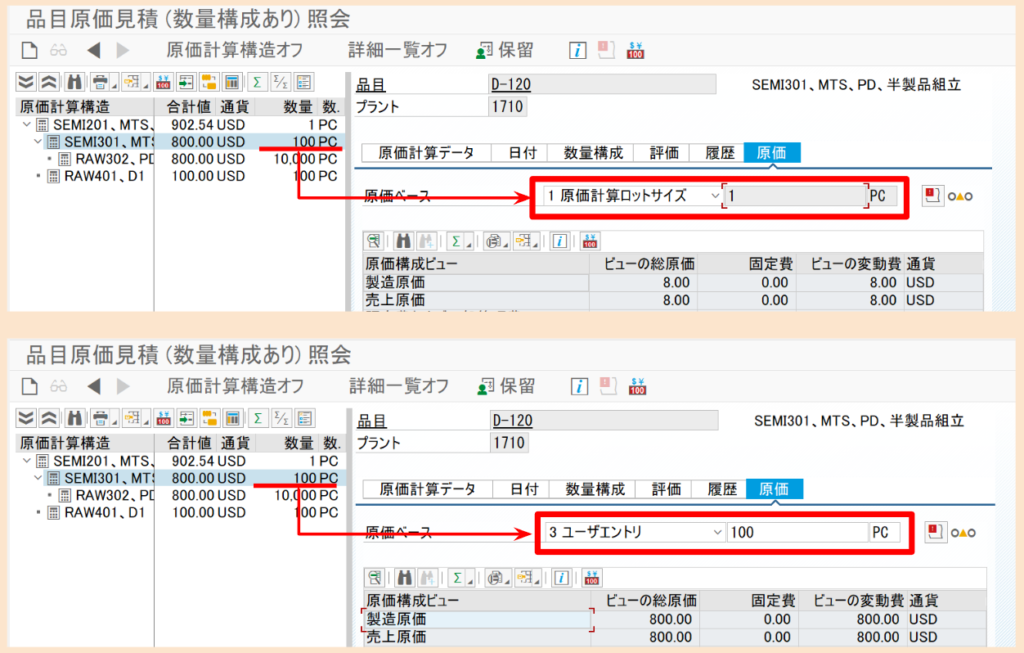
Task: Switch to 履歴 tab in lower window
Action: tap(722, 489)
